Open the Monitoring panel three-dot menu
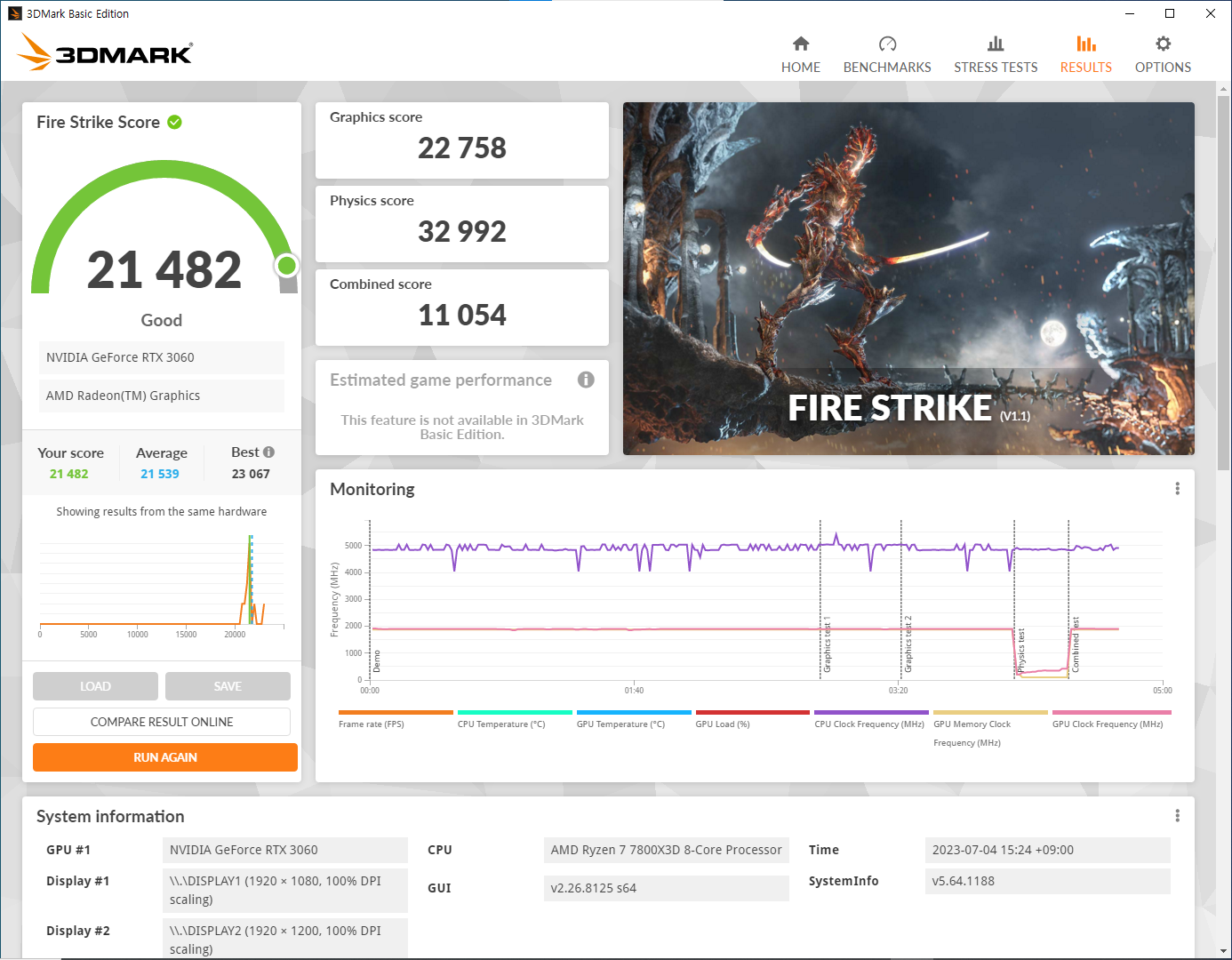The height and width of the screenshot is (960, 1232). tap(1178, 489)
